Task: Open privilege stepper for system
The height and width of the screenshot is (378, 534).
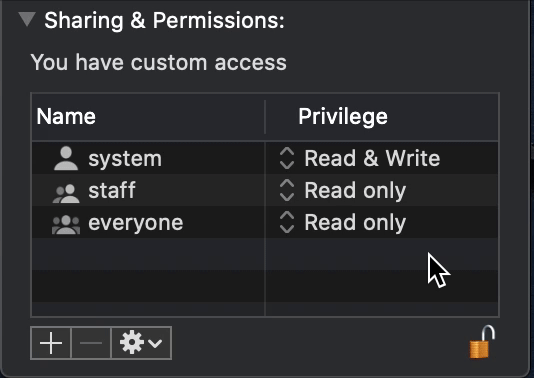Action: point(287,158)
